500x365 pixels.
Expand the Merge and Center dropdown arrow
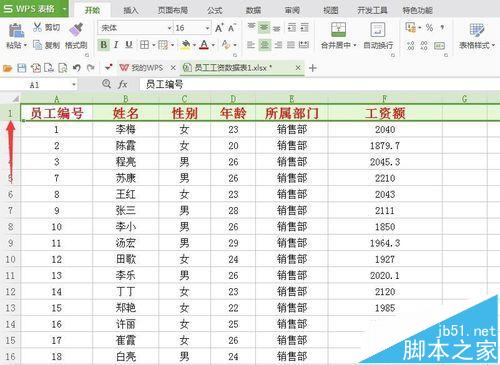(355, 45)
